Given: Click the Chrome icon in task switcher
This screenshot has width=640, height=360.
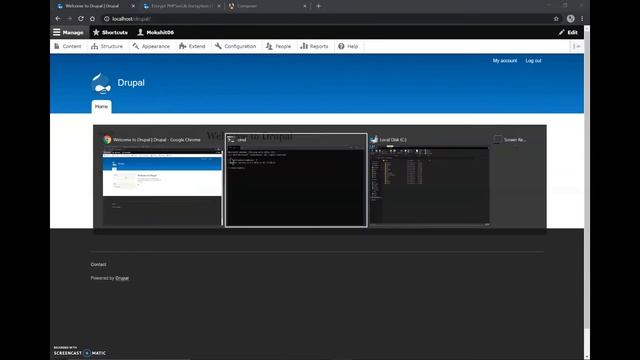Looking at the screenshot, I should click(x=107, y=140).
